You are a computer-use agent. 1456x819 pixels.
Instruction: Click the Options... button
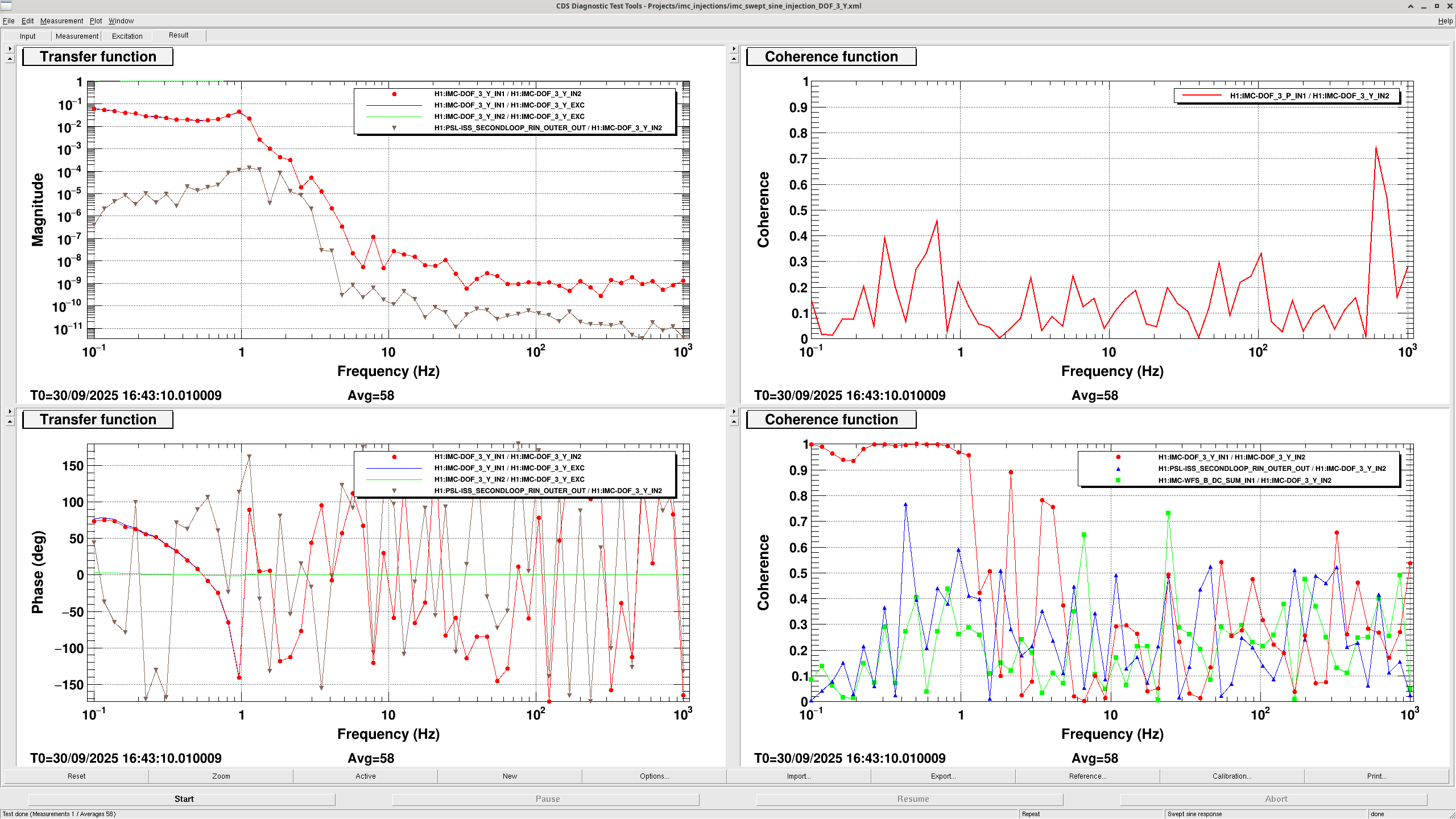(653, 776)
